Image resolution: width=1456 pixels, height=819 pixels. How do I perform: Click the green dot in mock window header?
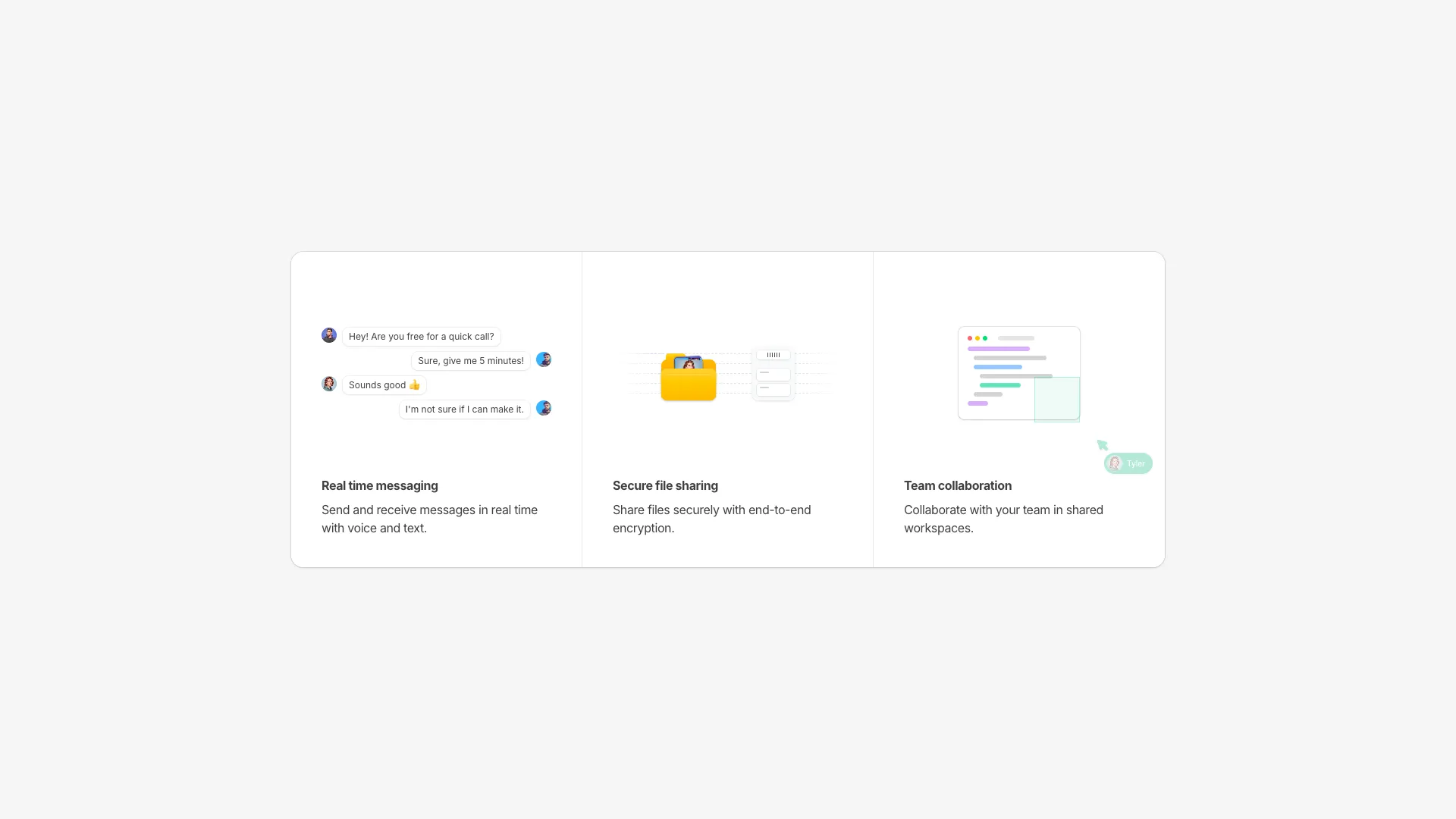985,338
